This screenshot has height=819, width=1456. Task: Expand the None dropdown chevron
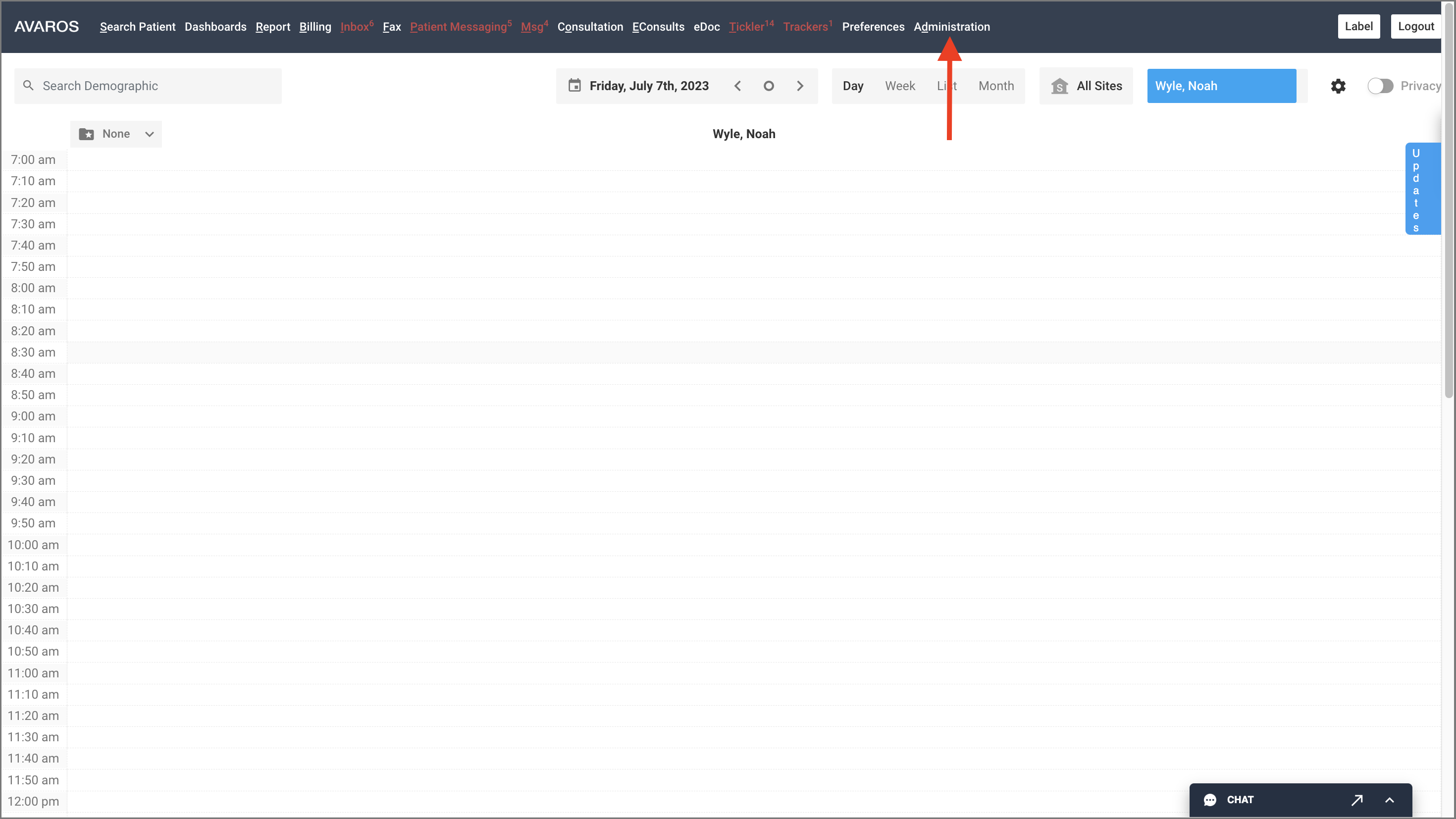(149, 134)
